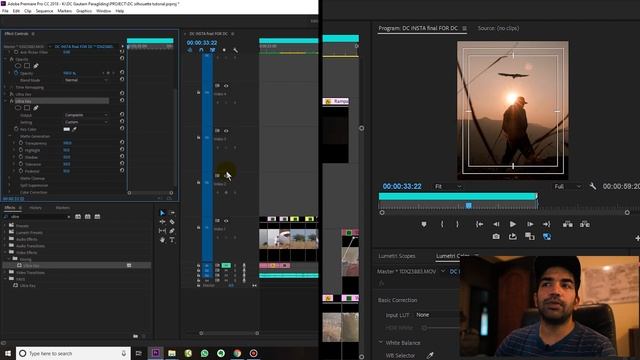Toggle Transparency animation stopwatch
The image size is (640, 360).
coord(20,143)
